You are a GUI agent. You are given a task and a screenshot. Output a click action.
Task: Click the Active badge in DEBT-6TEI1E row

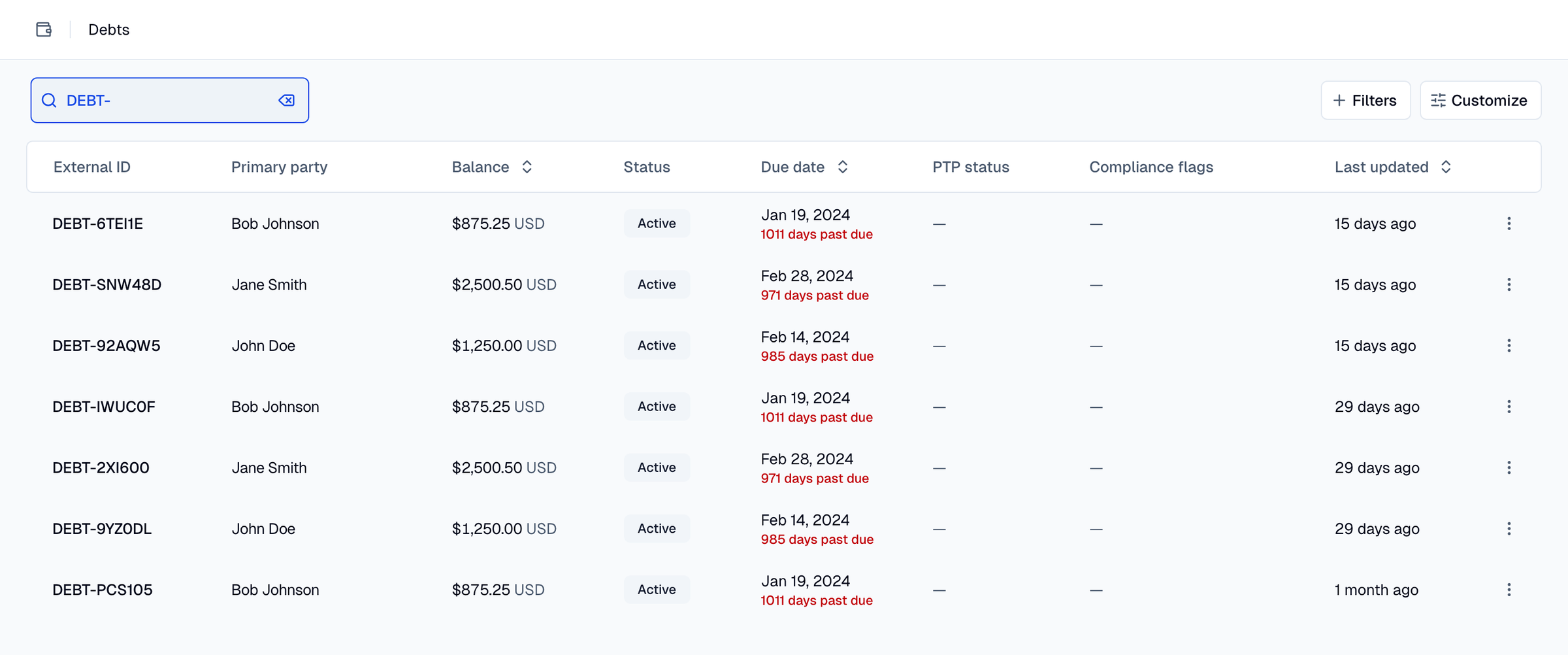pos(657,224)
